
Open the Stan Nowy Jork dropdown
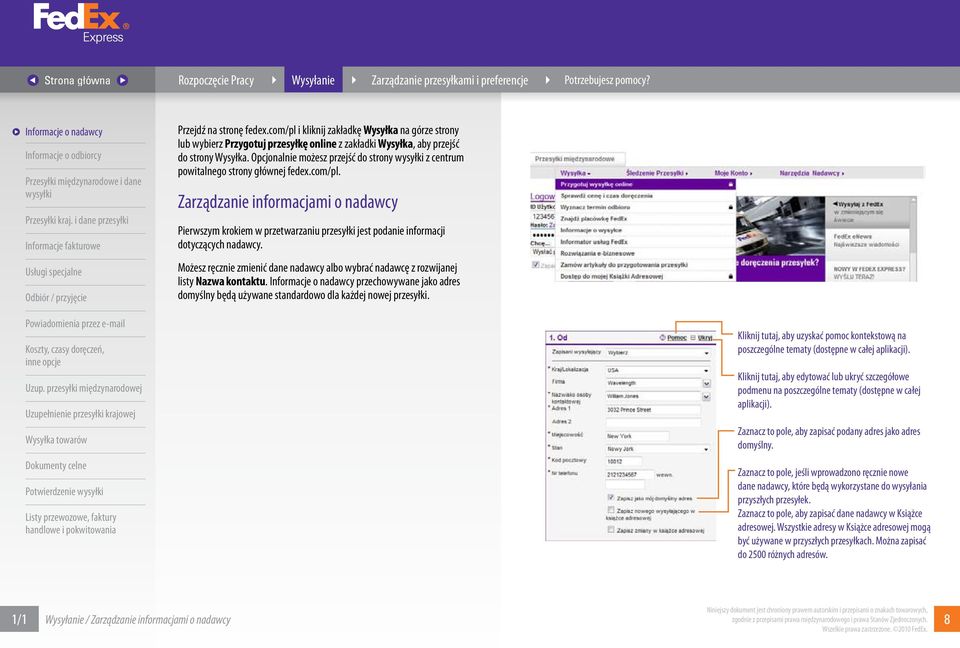click(658, 449)
